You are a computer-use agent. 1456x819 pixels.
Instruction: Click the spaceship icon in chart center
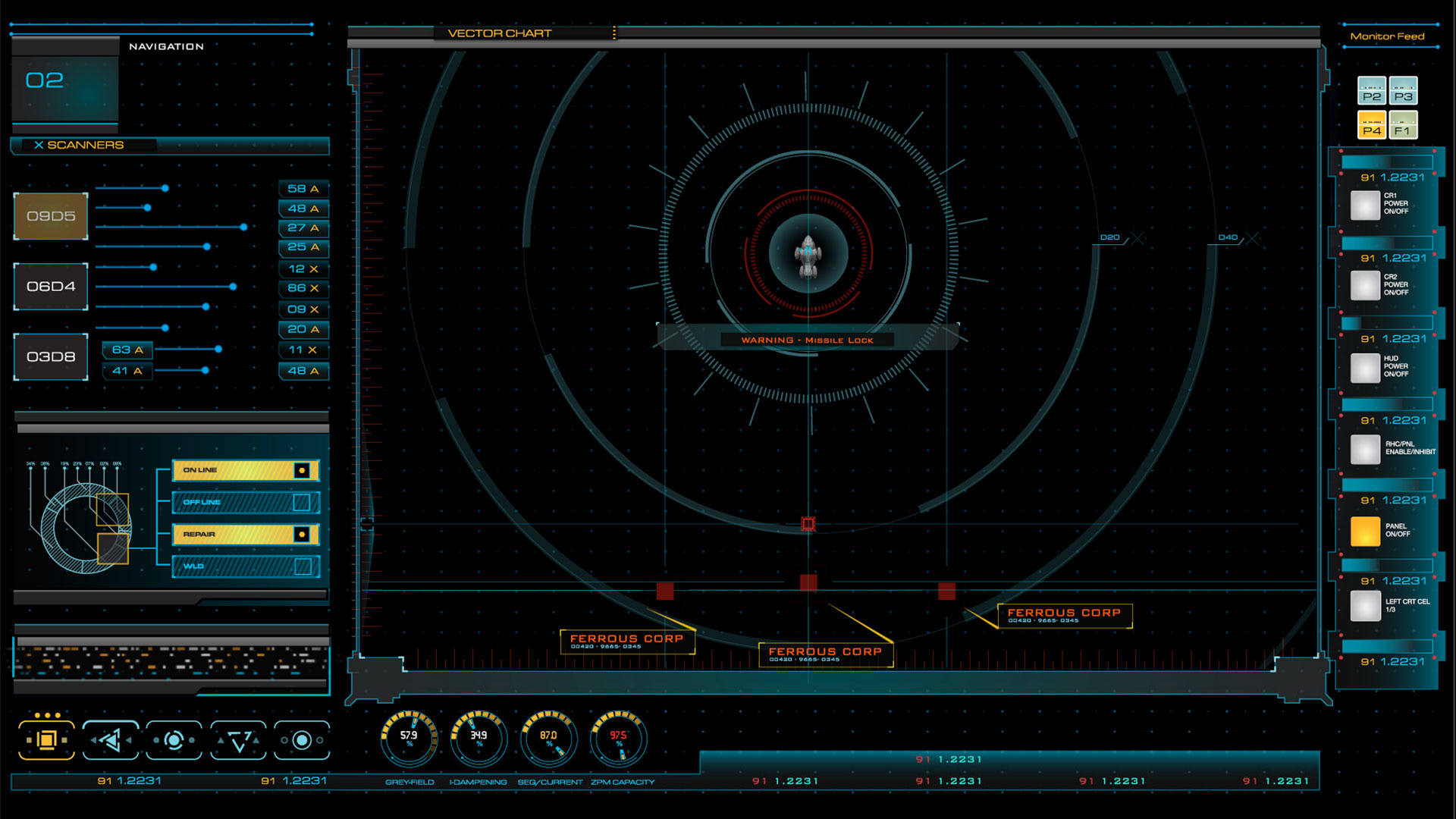coord(808,256)
